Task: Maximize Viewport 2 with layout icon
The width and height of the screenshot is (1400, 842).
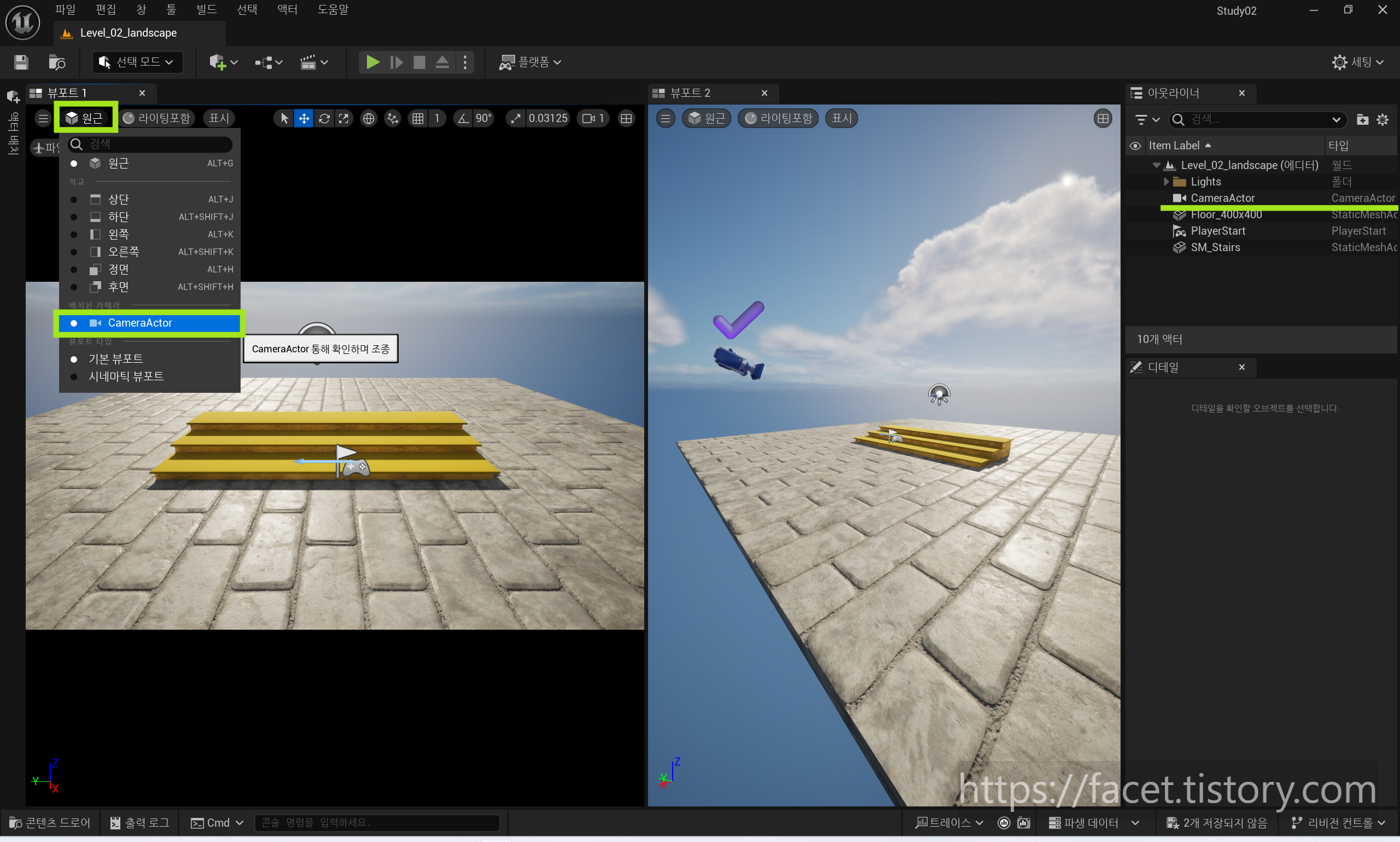Action: coord(1102,118)
